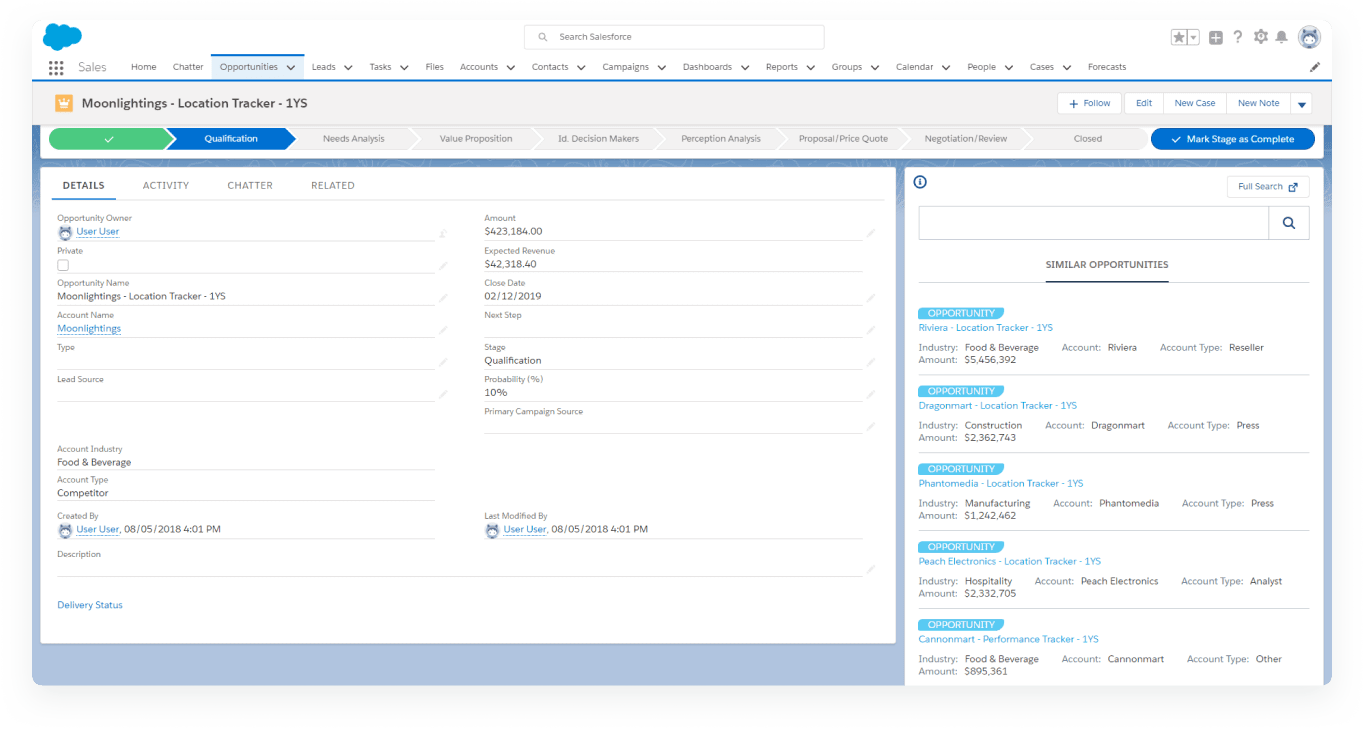This screenshot has height=730, width=1364.
Task: Switch to the RELATED tab
Action: pos(333,185)
